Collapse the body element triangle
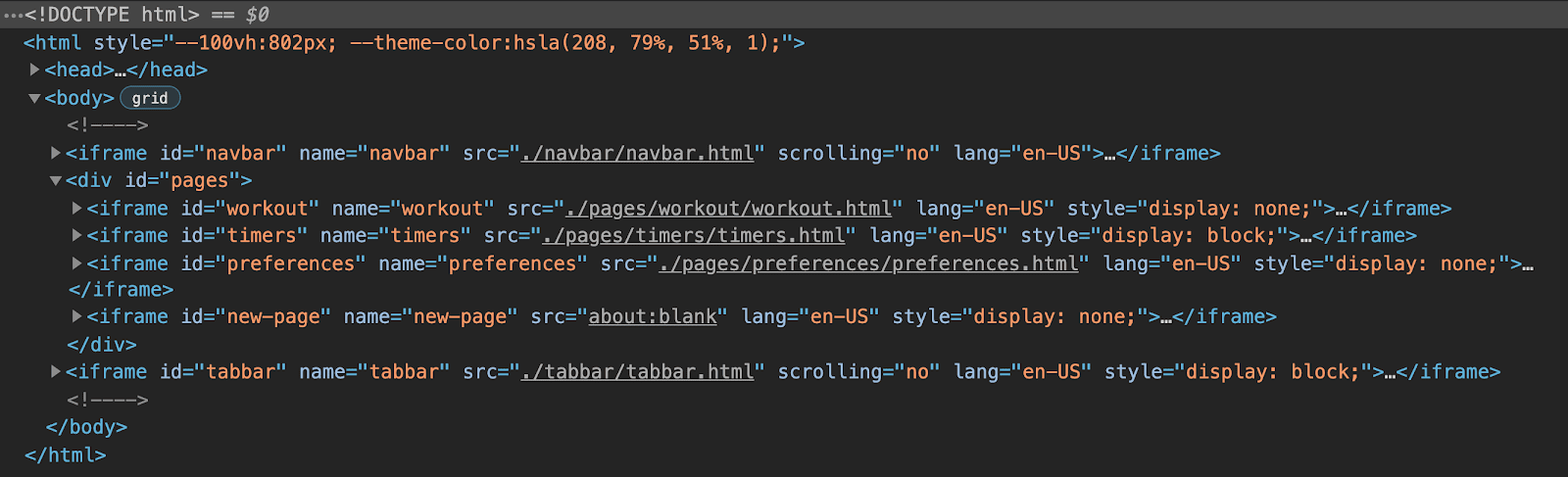This screenshot has height=477, width=1568. point(34,98)
